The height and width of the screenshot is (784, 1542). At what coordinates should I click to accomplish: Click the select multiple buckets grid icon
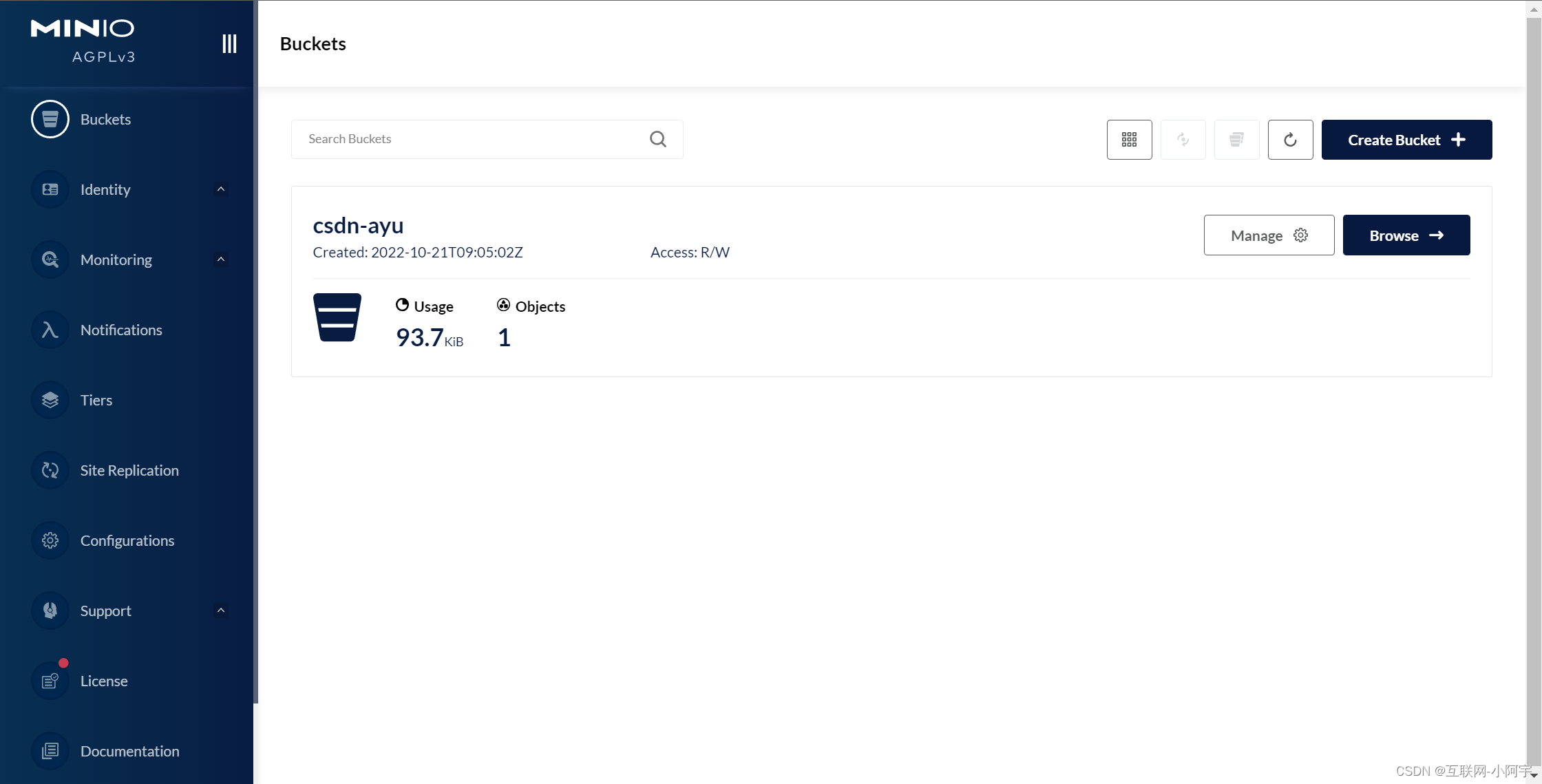(x=1129, y=140)
